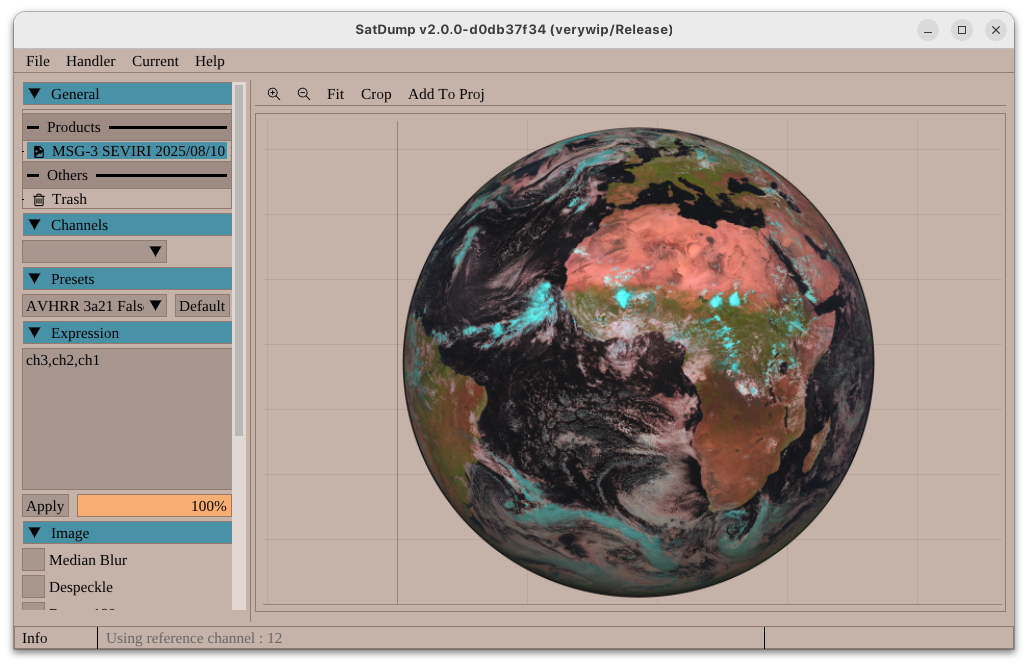Collapse the General section arrow

[35, 94]
